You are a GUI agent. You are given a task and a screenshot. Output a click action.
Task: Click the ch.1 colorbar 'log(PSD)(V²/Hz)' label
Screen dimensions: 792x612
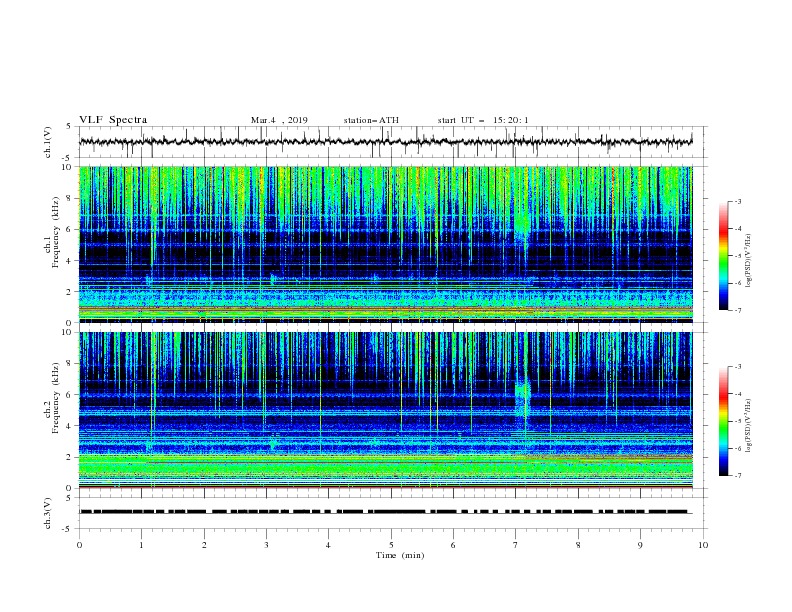click(x=748, y=261)
